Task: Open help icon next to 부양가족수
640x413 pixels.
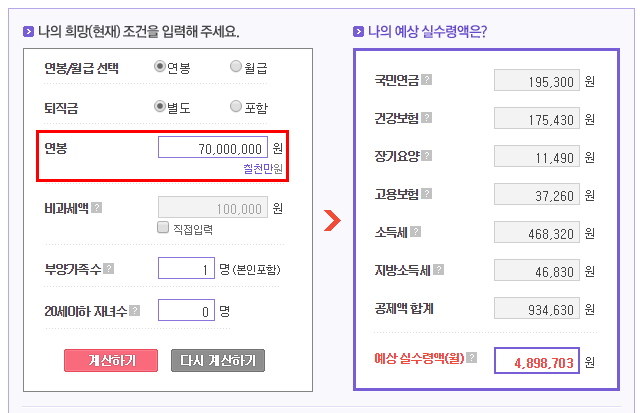Action: tap(109, 269)
